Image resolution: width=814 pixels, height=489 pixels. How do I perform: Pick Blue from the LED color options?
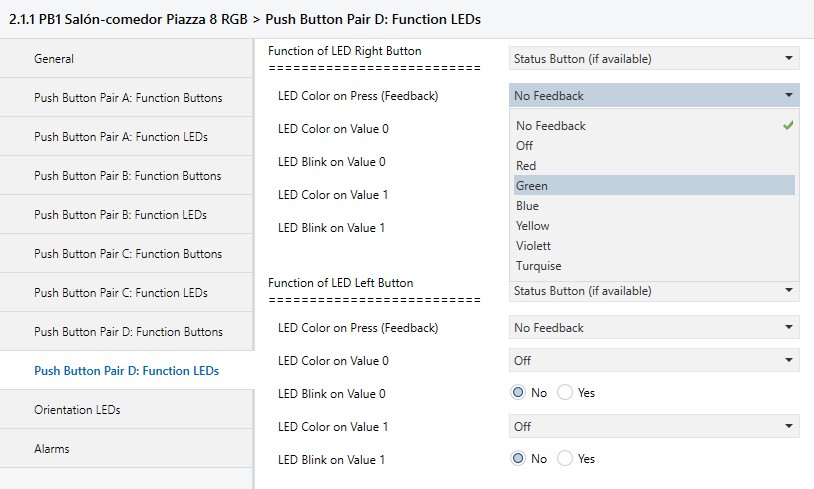[x=528, y=206]
